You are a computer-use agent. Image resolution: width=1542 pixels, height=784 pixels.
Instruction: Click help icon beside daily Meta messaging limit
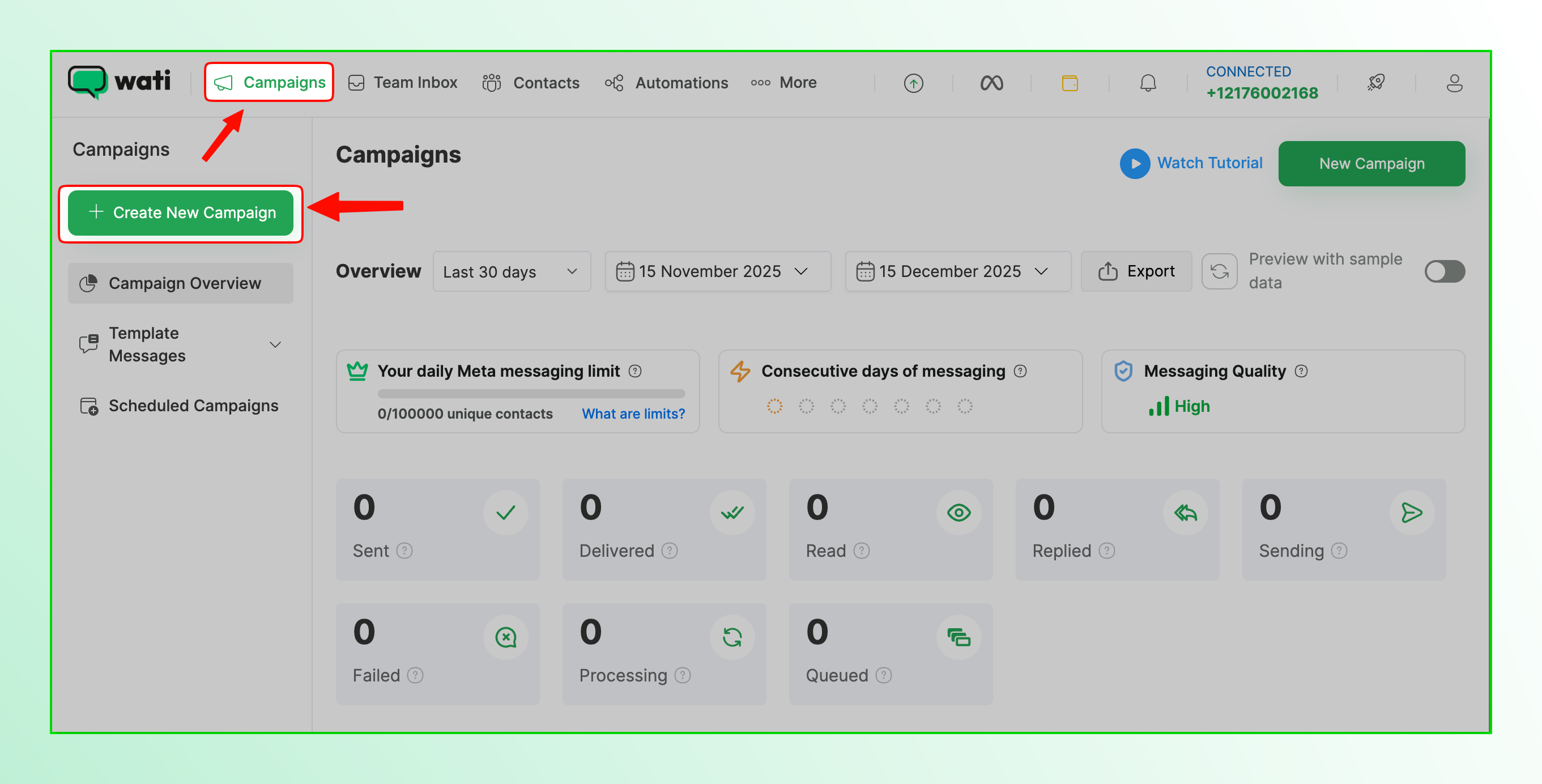pos(635,371)
